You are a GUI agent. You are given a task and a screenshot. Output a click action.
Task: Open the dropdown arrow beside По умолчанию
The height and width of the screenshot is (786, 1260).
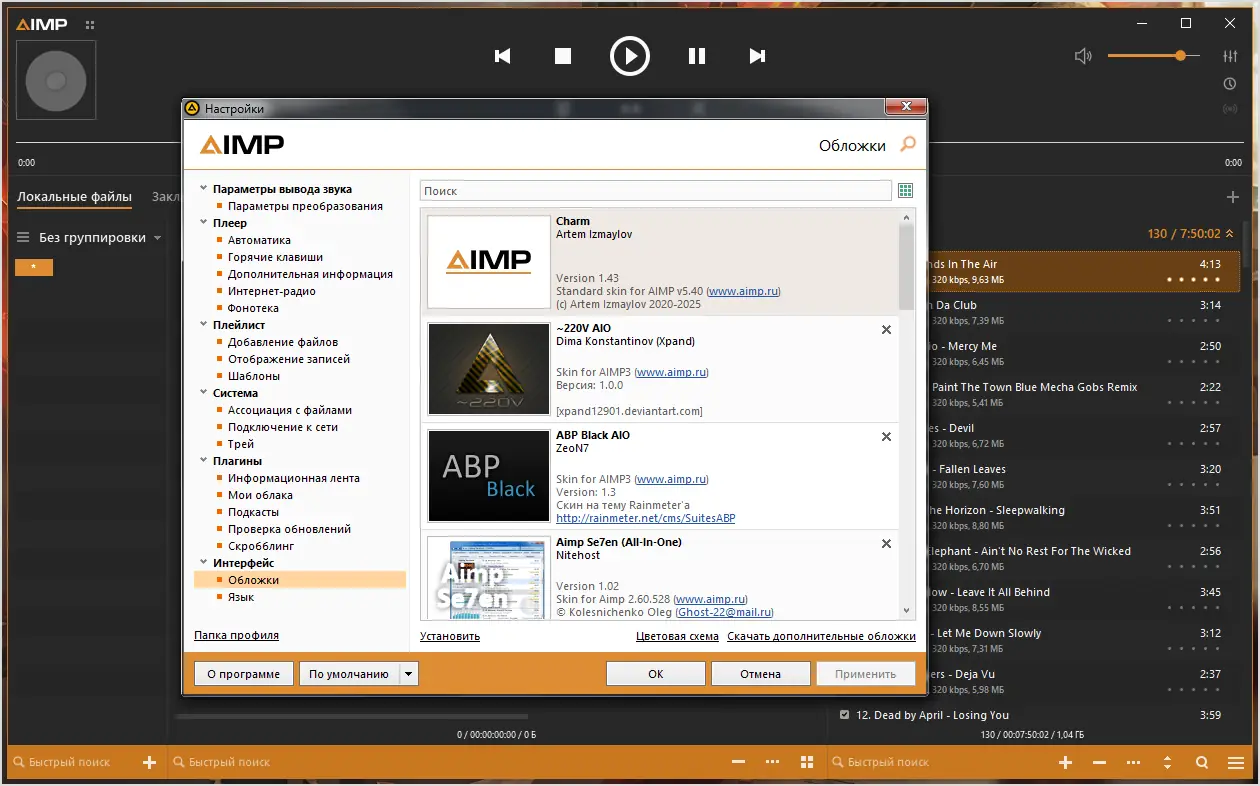pyautogui.click(x=408, y=674)
